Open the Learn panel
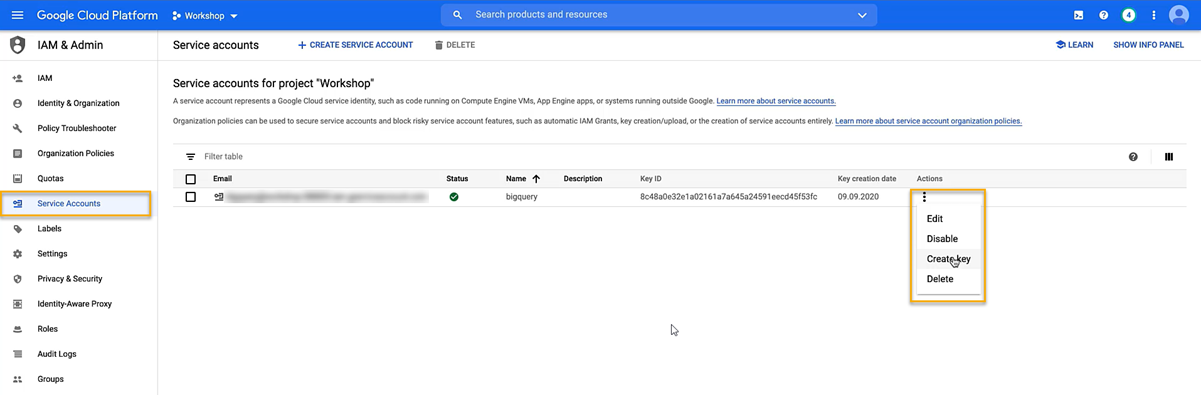Screen dimensions: 1201x395 [1074, 45]
